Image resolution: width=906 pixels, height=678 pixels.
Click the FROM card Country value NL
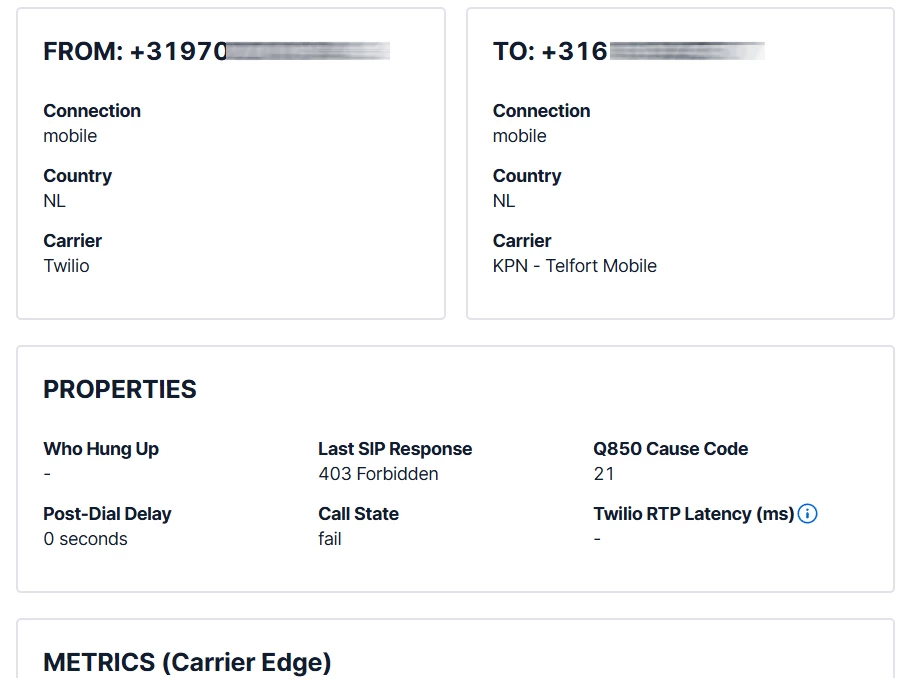click(x=54, y=201)
